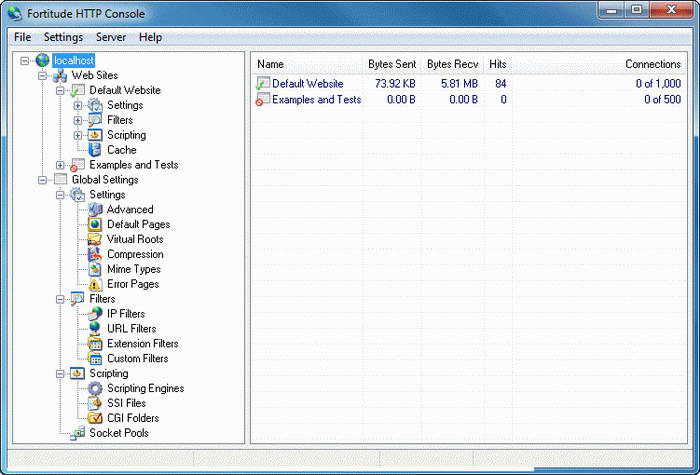Click the Web Sites network icon
This screenshot has height=475, width=700.
tap(60, 75)
